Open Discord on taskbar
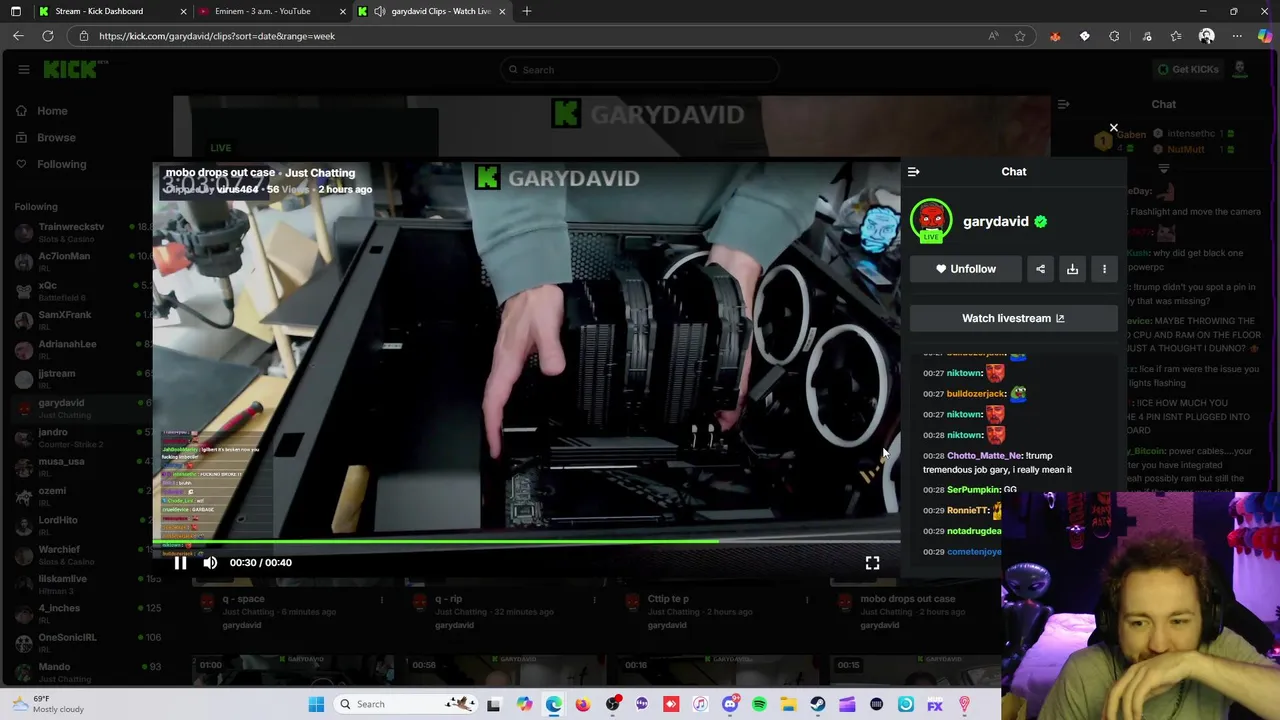Viewport: 1280px width, 720px height. tap(730, 704)
